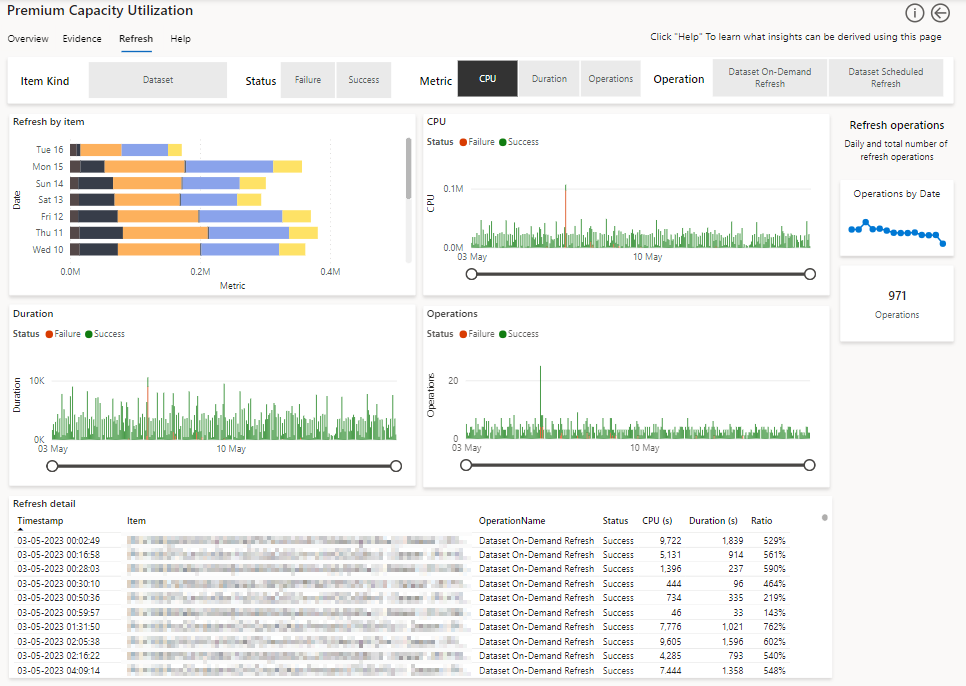
Task: Click the Ratio column header
Action: pos(762,521)
